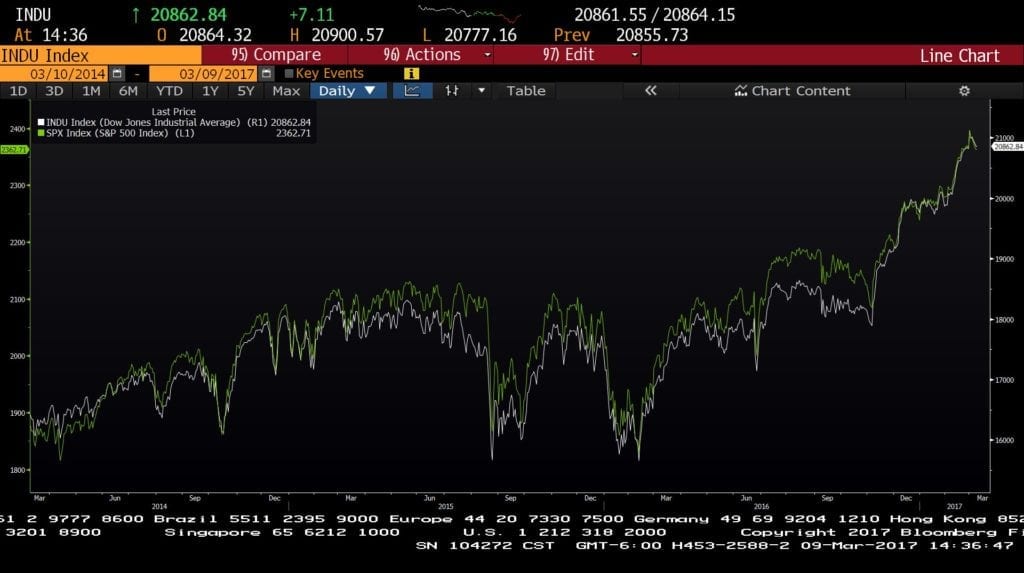Click the end date field 03/09/2017
Screen dimensions: 1024x573
(x=204, y=73)
